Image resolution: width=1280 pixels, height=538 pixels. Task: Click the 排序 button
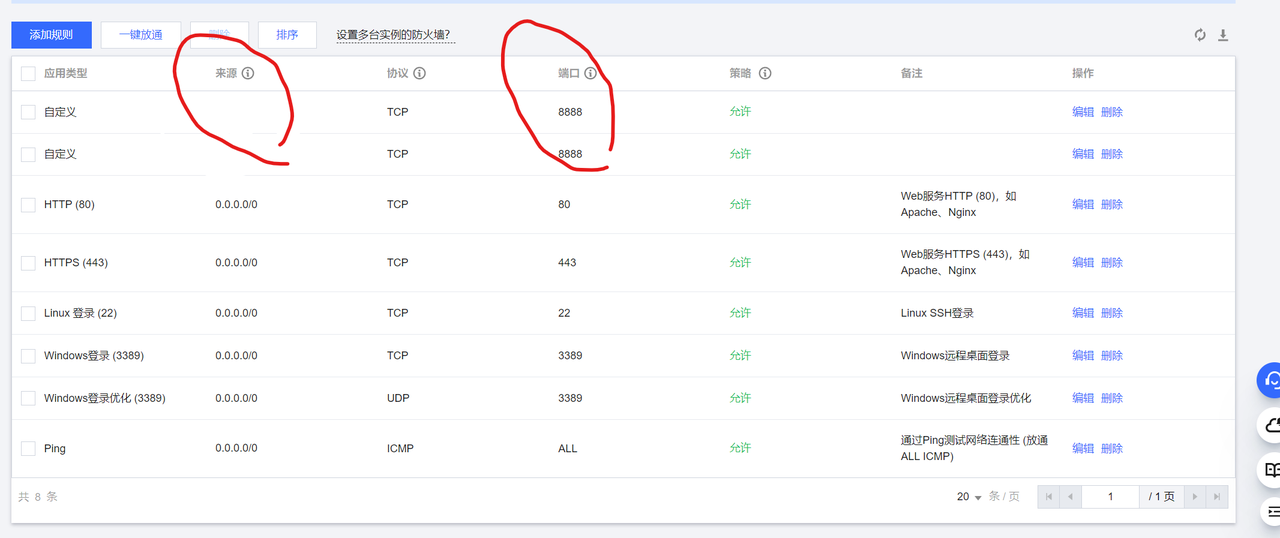[x=287, y=35]
